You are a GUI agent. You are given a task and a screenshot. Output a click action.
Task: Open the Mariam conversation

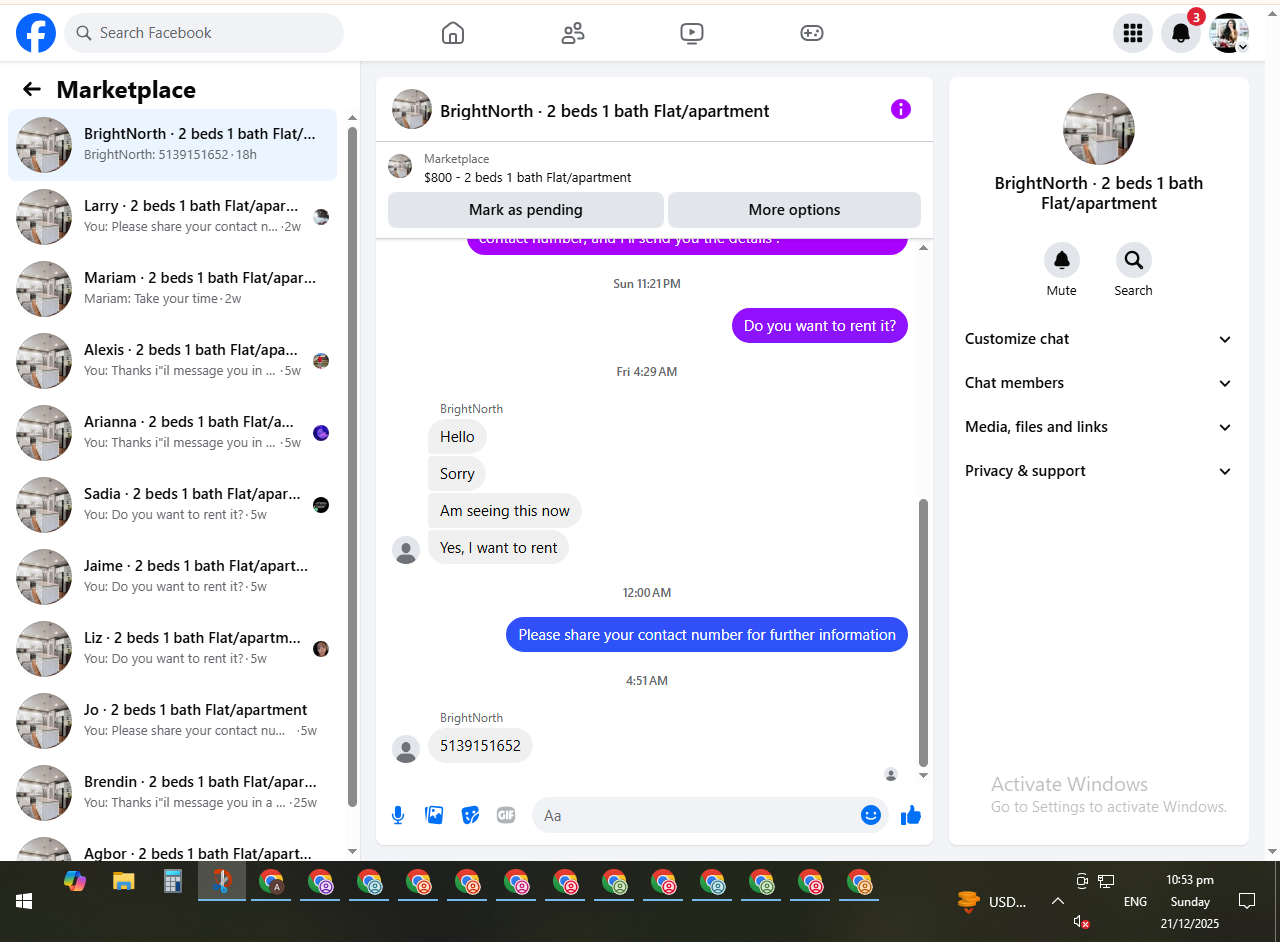[x=172, y=289]
